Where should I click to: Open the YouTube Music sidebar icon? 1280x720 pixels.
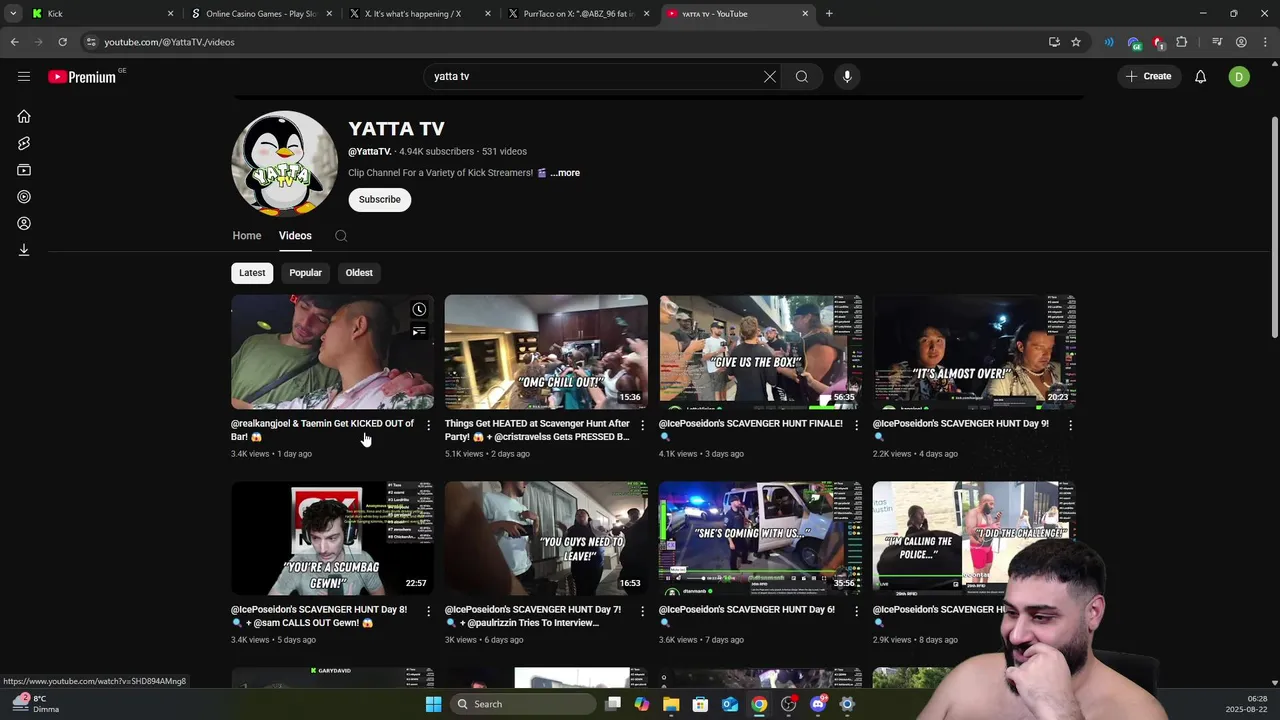tap(24, 197)
